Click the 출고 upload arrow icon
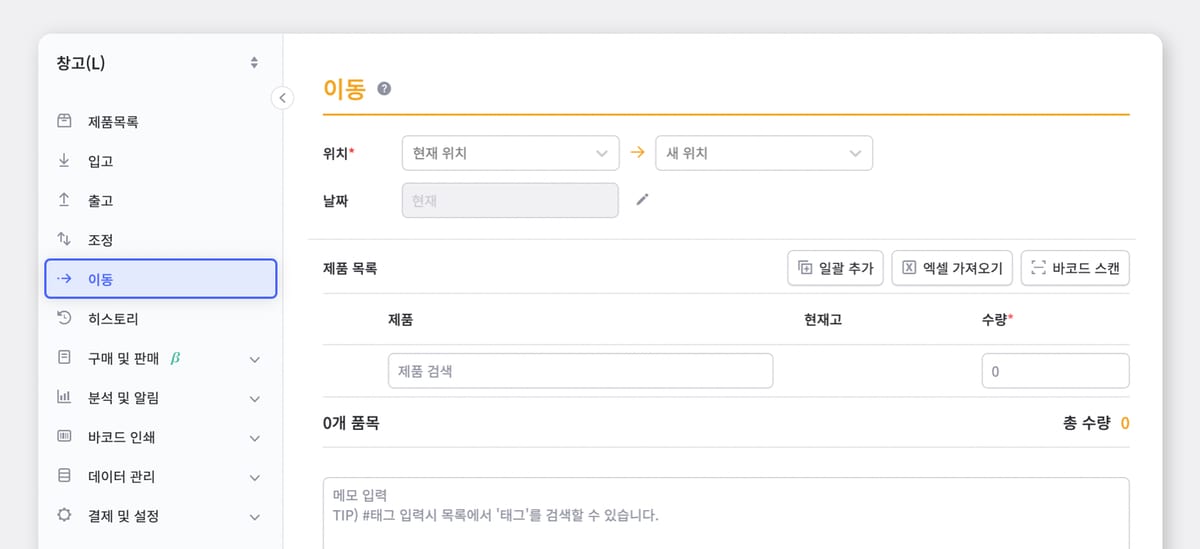The image size is (1200, 549). (x=64, y=200)
